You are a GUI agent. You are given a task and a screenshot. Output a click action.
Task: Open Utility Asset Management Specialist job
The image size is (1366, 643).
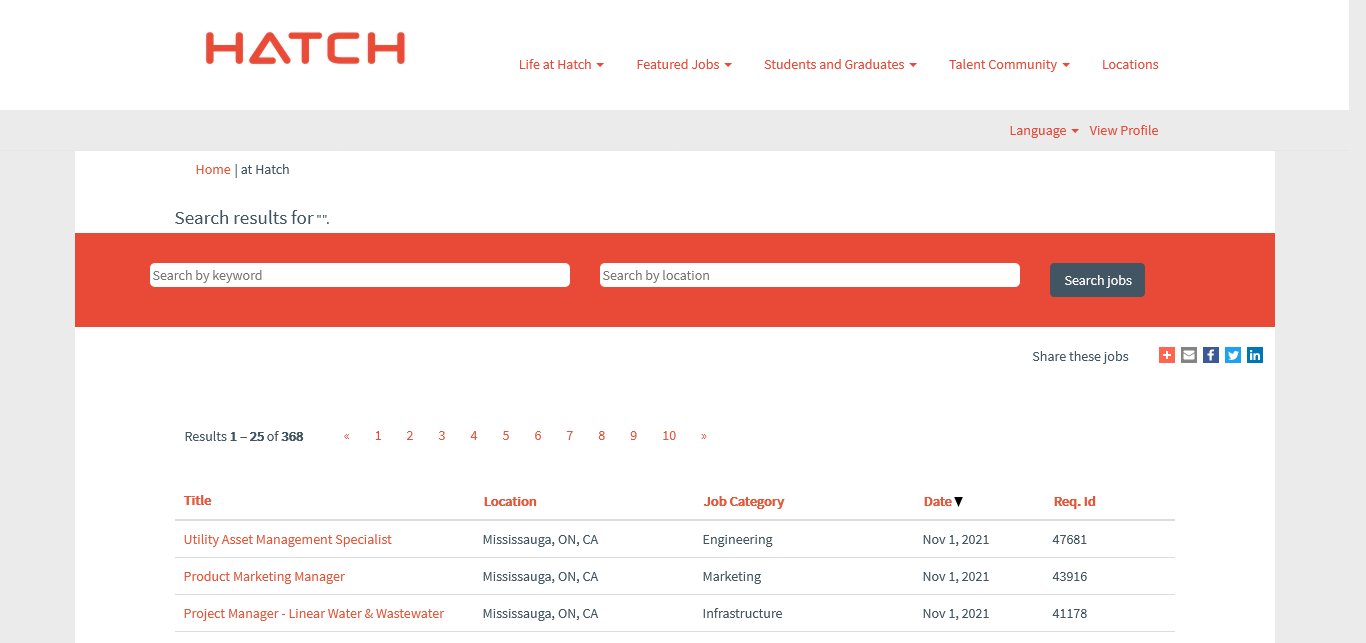pos(287,540)
